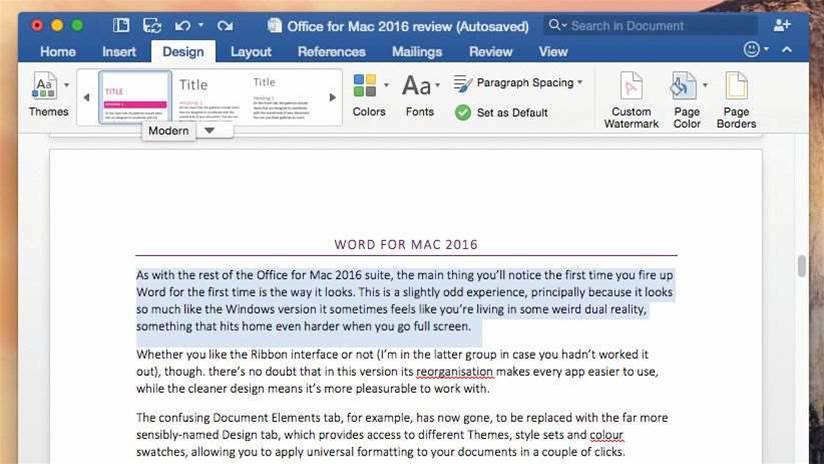
Task: Open the Mailings tab
Action: (417, 51)
